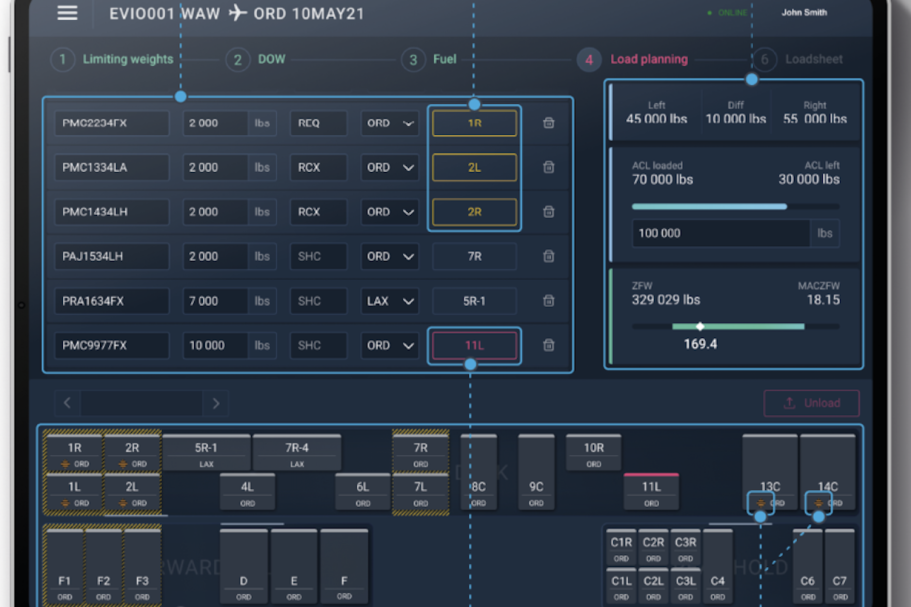Click the 100 000 ACL weight field
The height and width of the screenshot is (607, 911).
pos(720,233)
